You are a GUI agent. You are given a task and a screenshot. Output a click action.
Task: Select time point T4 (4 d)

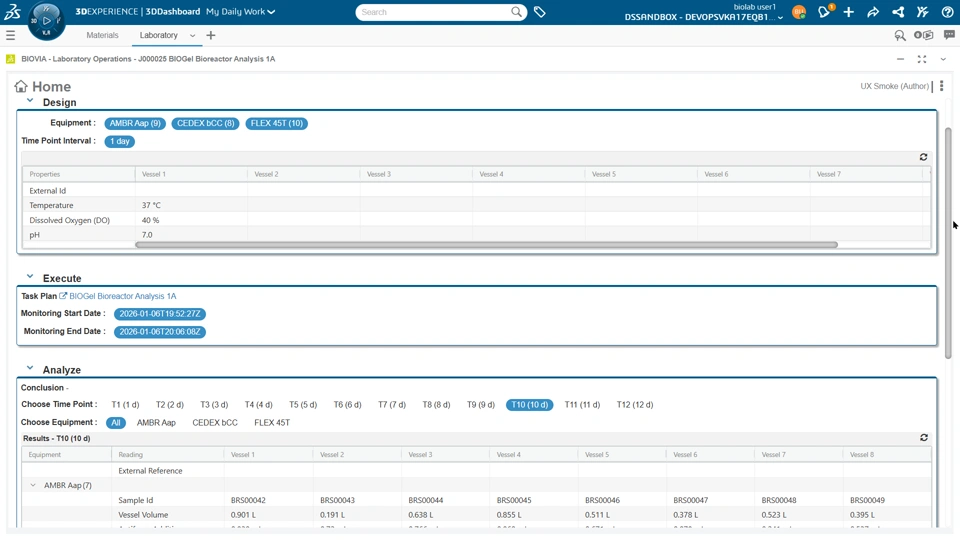click(258, 405)
